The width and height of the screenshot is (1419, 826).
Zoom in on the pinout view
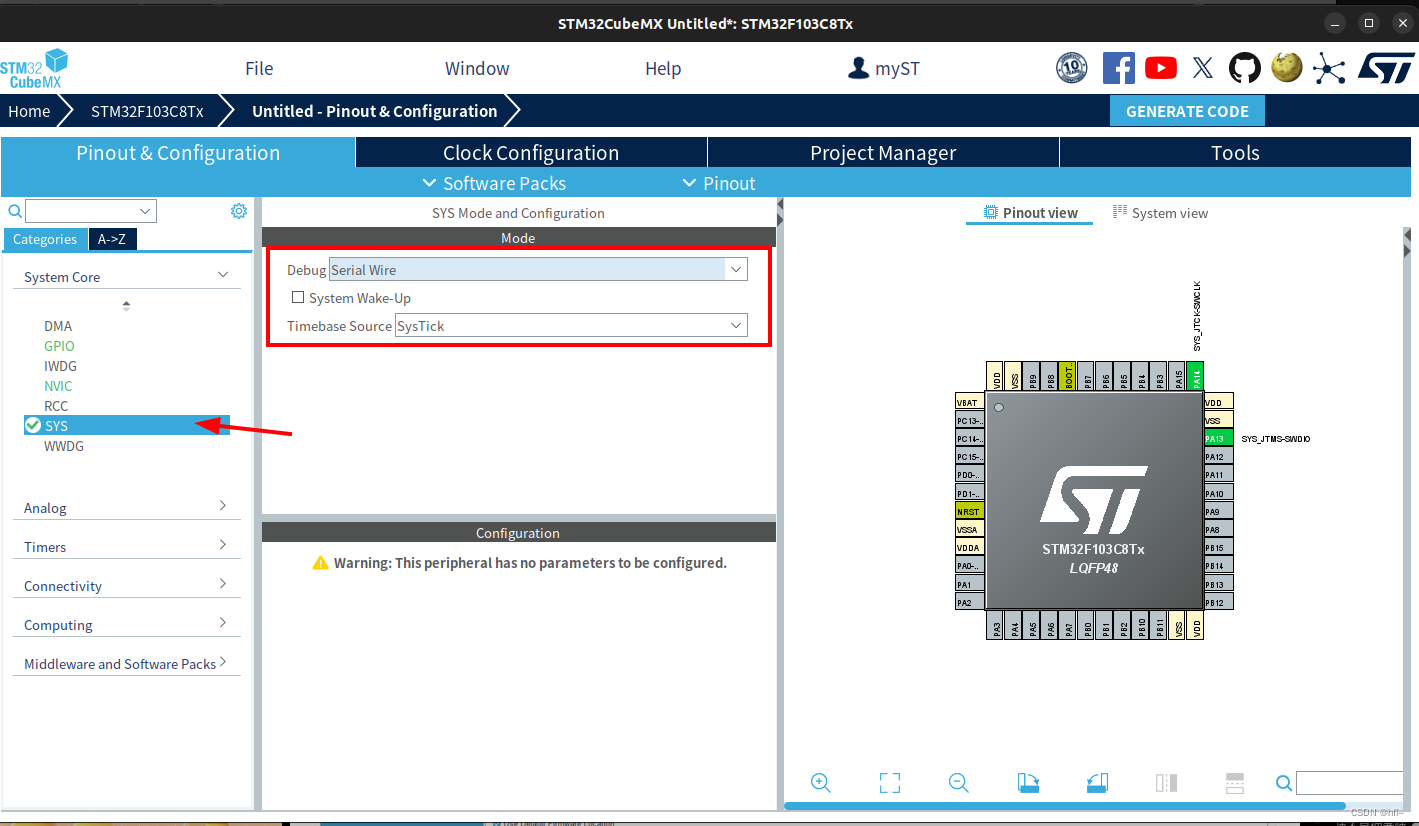[x=820, y=783]
